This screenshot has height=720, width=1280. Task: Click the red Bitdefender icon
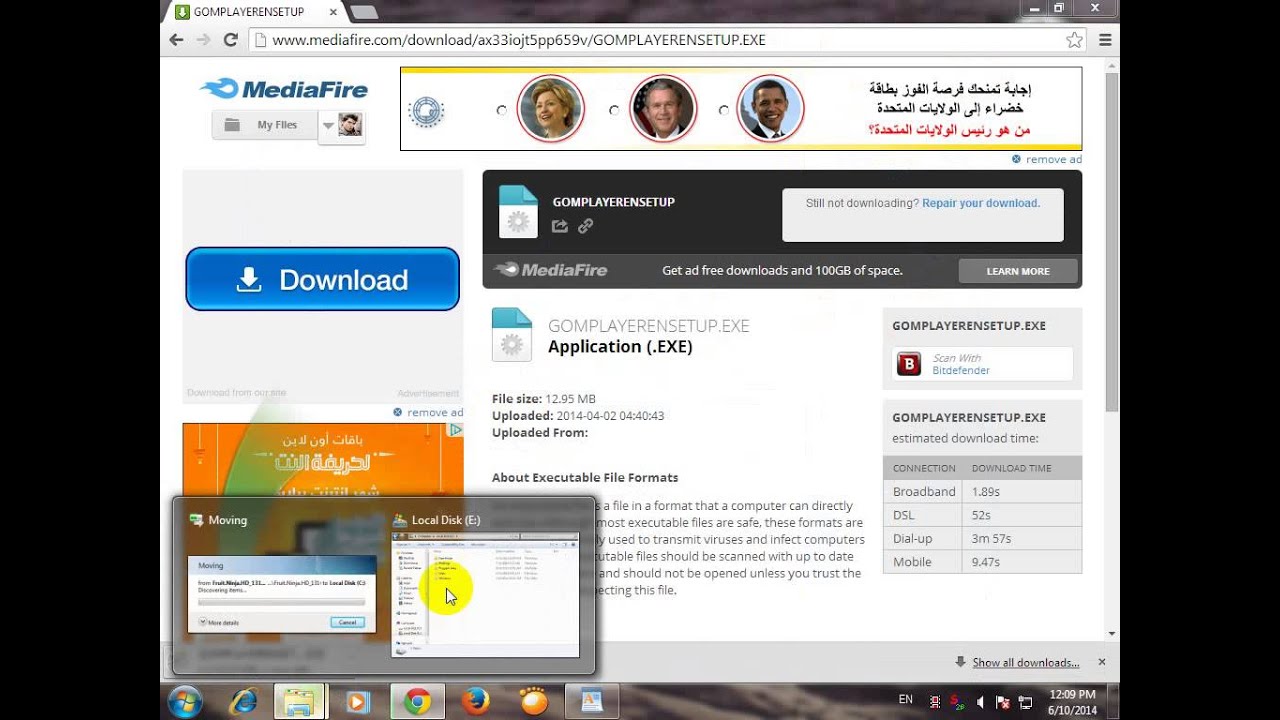pyautogui.click(x=908, y=364)
